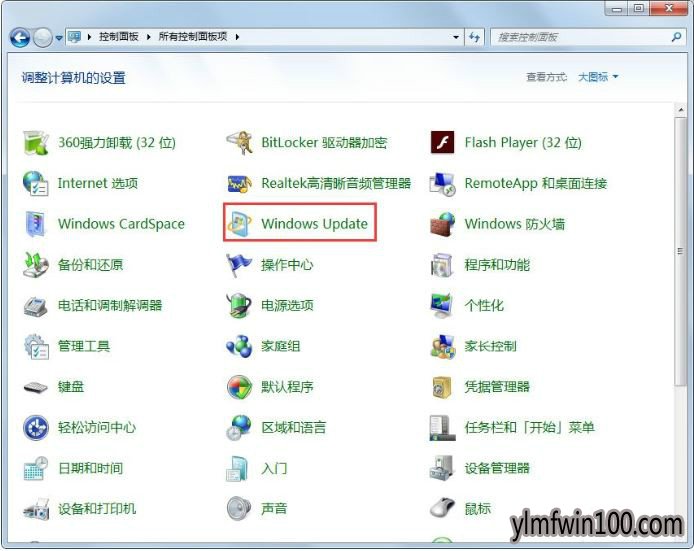Viewport: 694px width, 551px height.
Task: Open the 默认程序 icon
Action: 239,387
